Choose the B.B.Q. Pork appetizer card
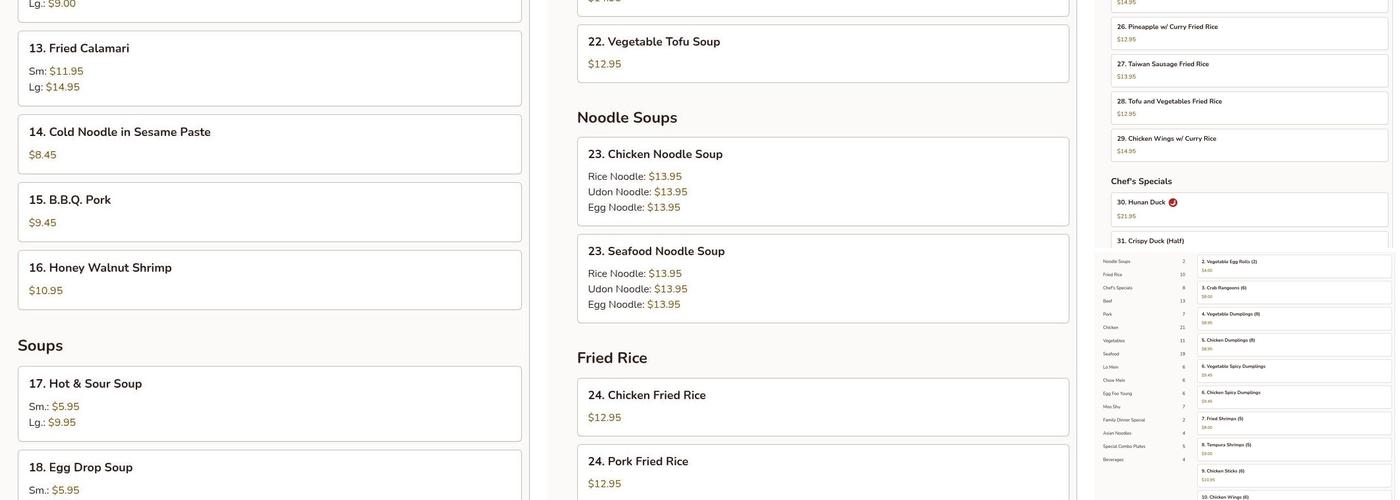 pyautogui.click(x=269, y=212)
